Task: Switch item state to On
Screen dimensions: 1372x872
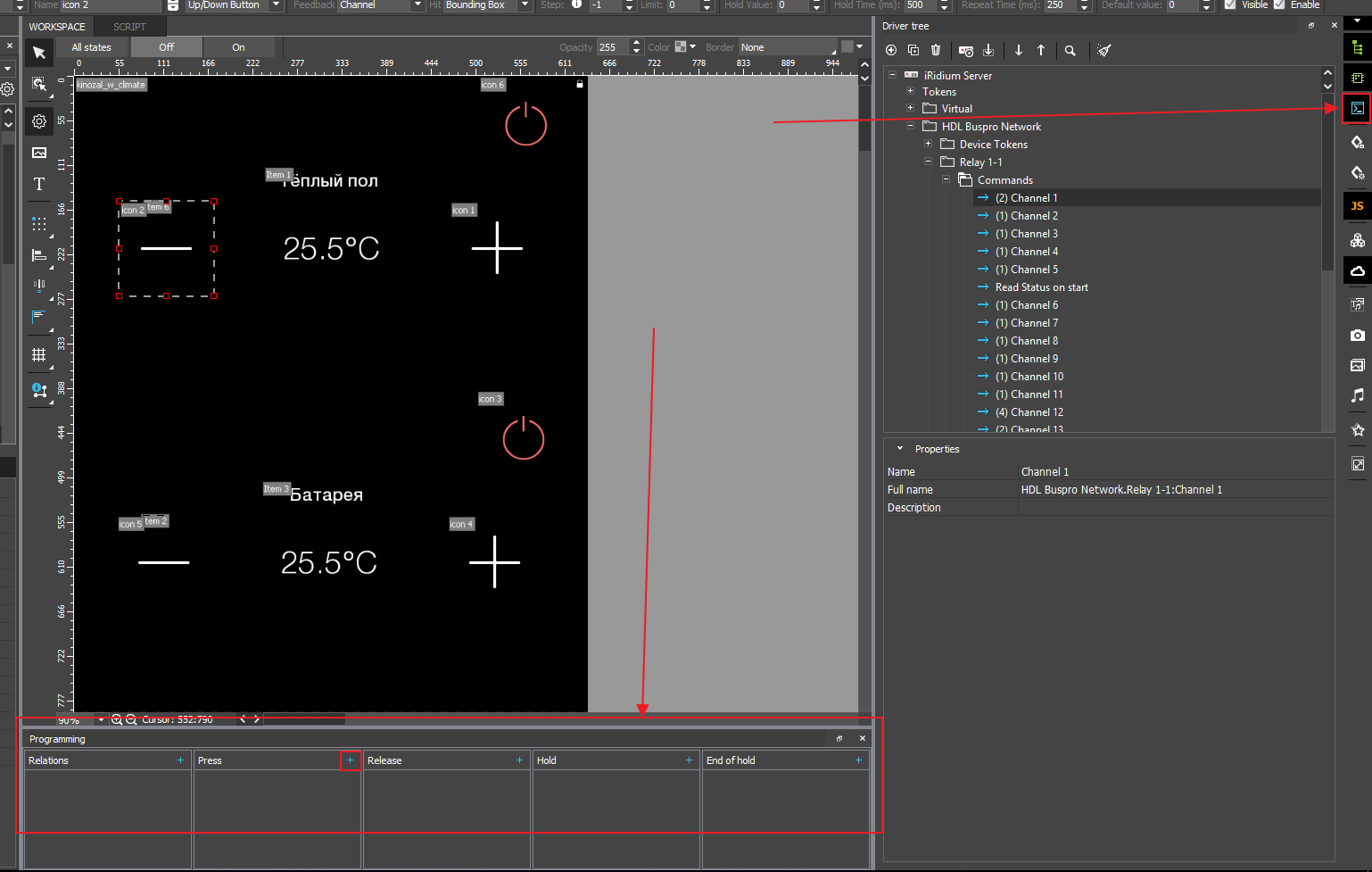Action: 238,47
